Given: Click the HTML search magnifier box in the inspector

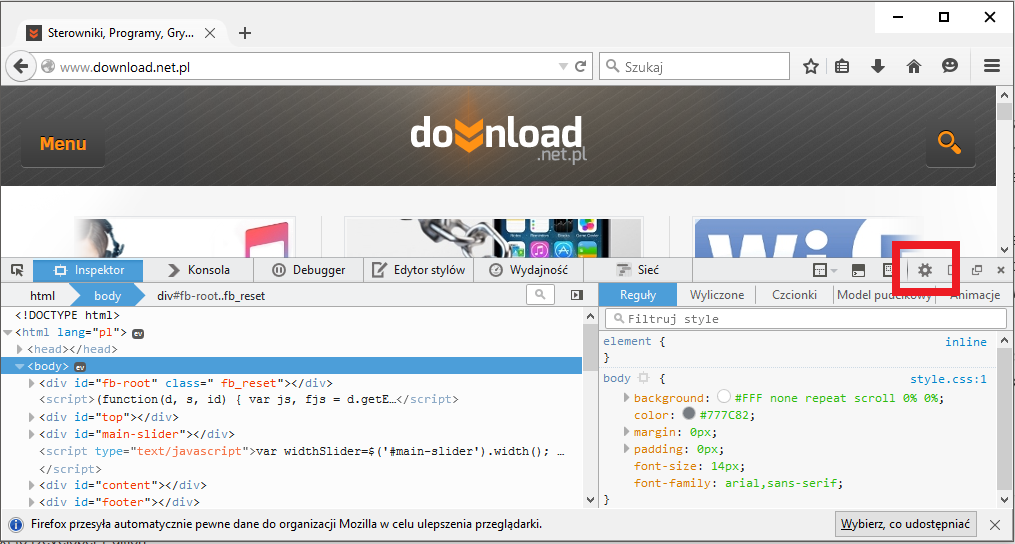Looking at the screenshot, I should pyautogui.click(x=540, y=295).
